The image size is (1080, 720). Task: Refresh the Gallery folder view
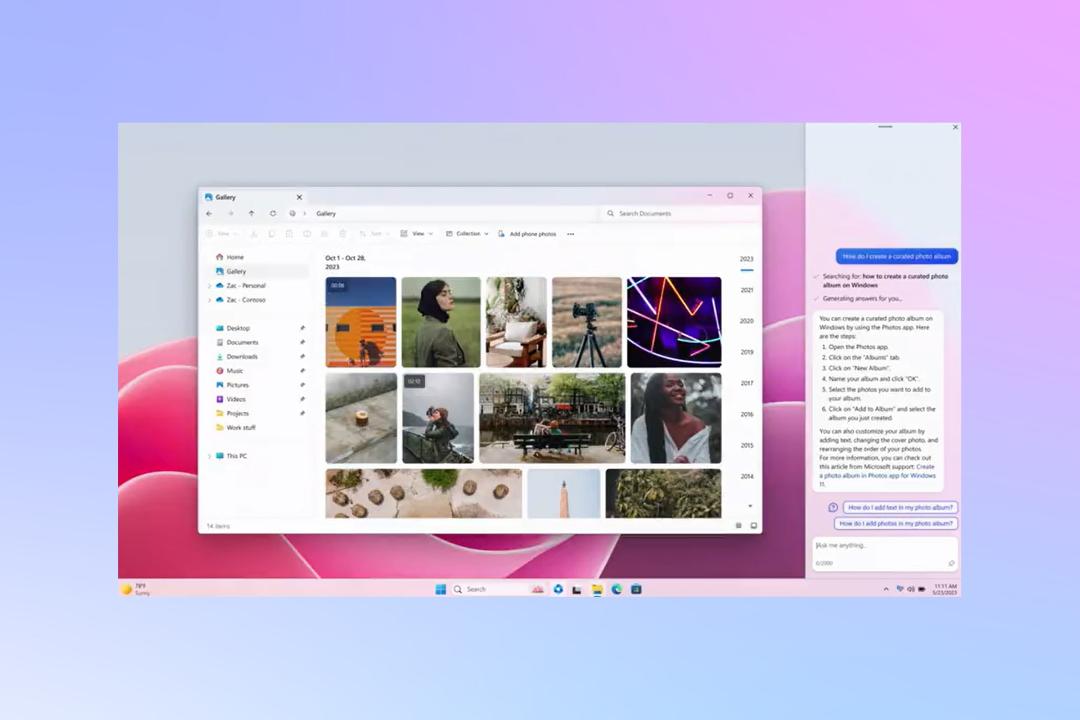[273, 214]
